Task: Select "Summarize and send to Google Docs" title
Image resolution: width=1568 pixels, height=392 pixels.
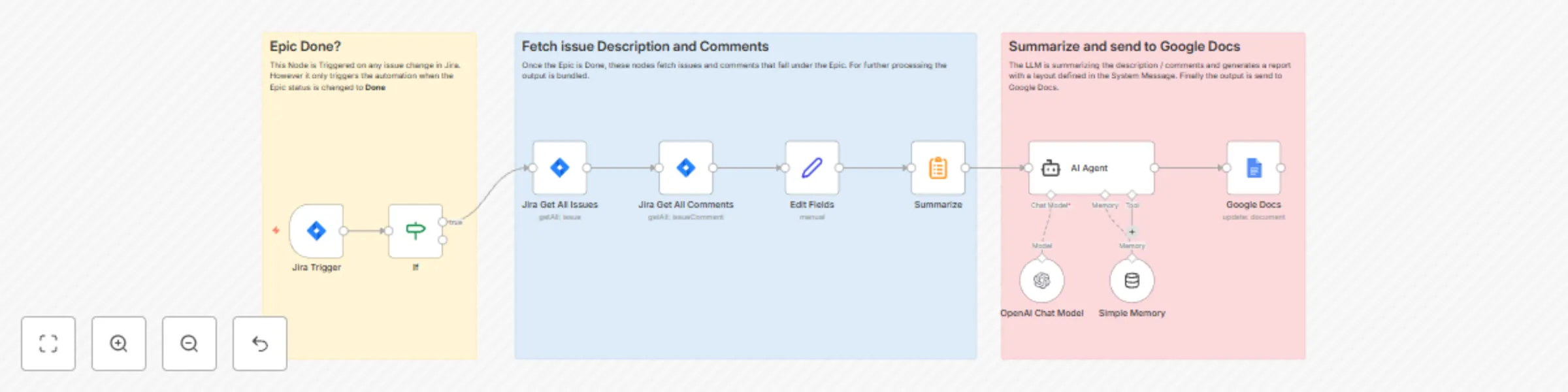Action: click(1124, 46)
